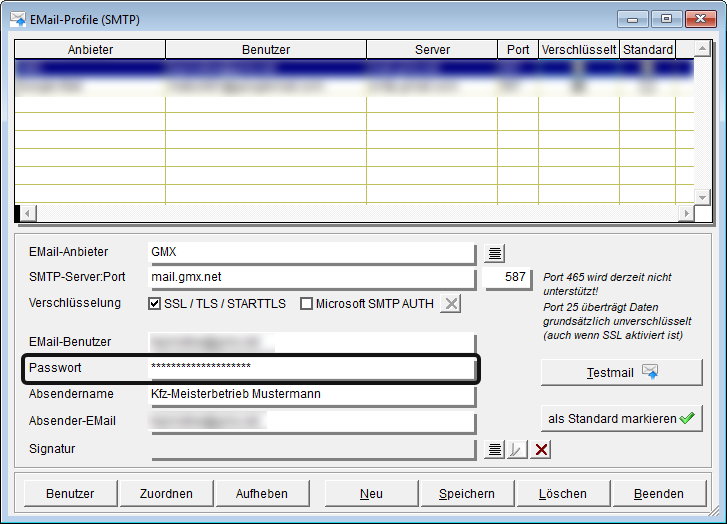Delete signature with the red X icon
Viewport: 727px width, 524px height.
point(541,449)
